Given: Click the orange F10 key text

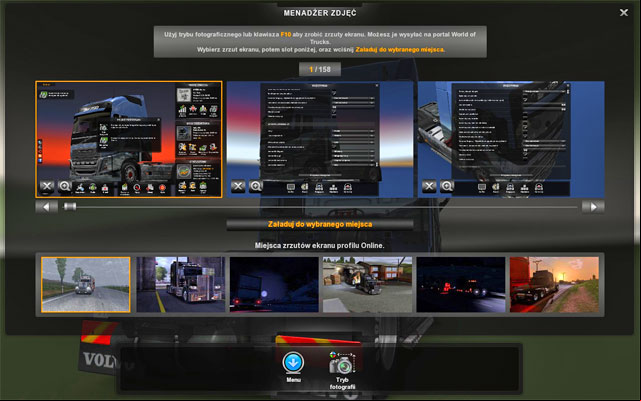Looking at the screenshot, I should click(x=286, y=34).
